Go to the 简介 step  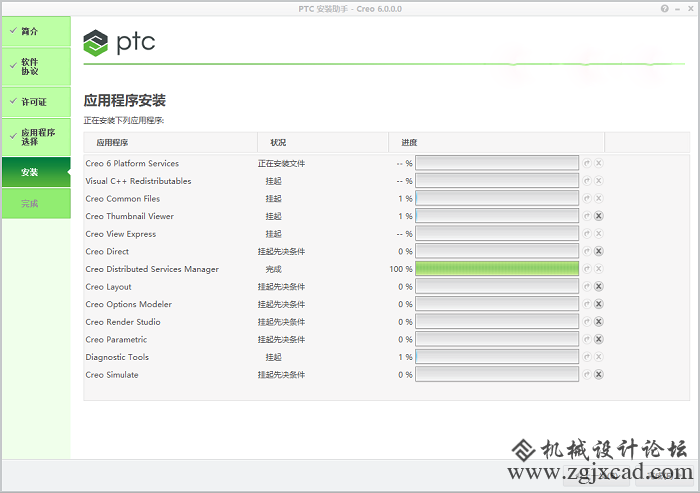36,31
